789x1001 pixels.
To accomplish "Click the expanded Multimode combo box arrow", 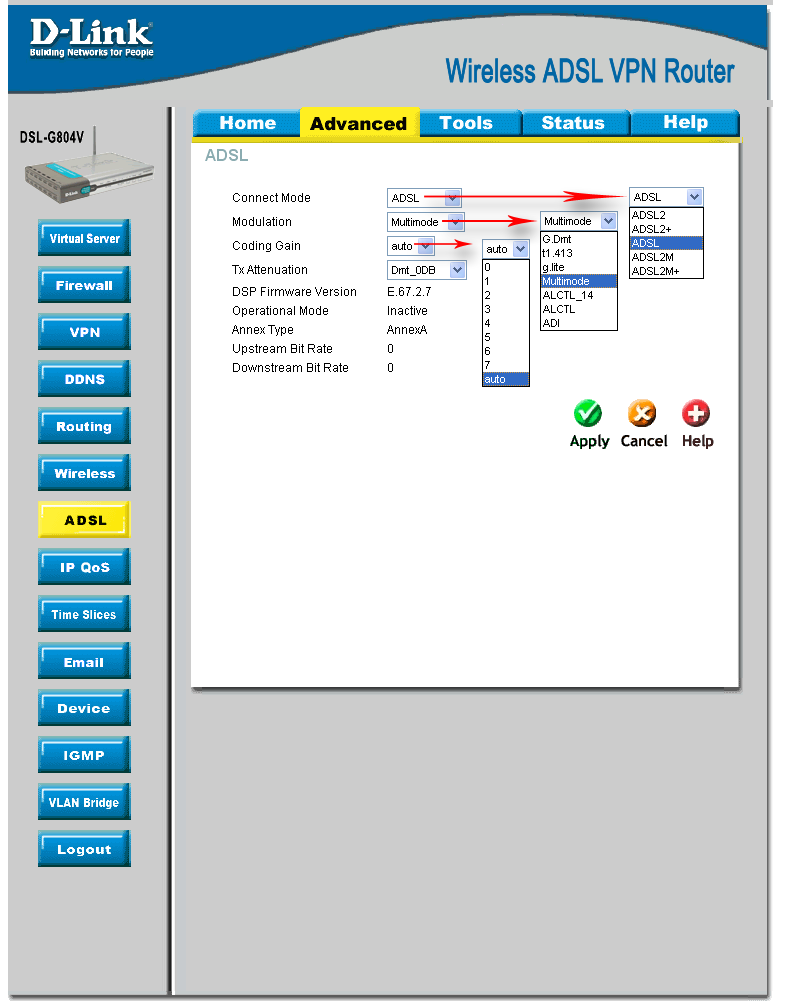I will [x=609, y=221].
